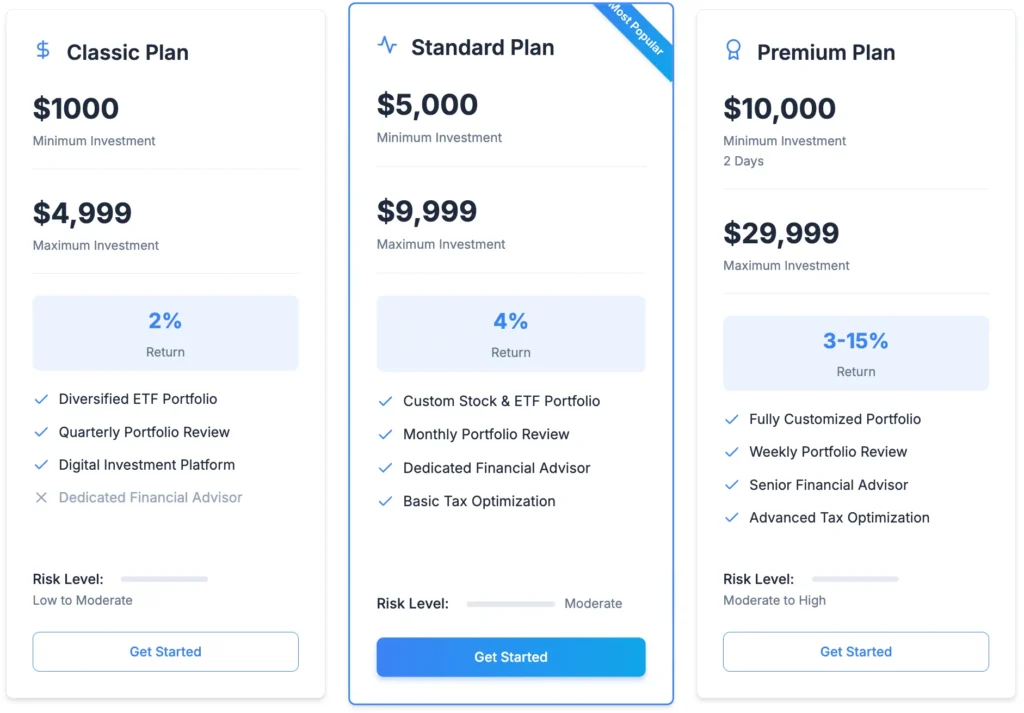Select the Premium Plan 3-15% return box

click(855, 353)
